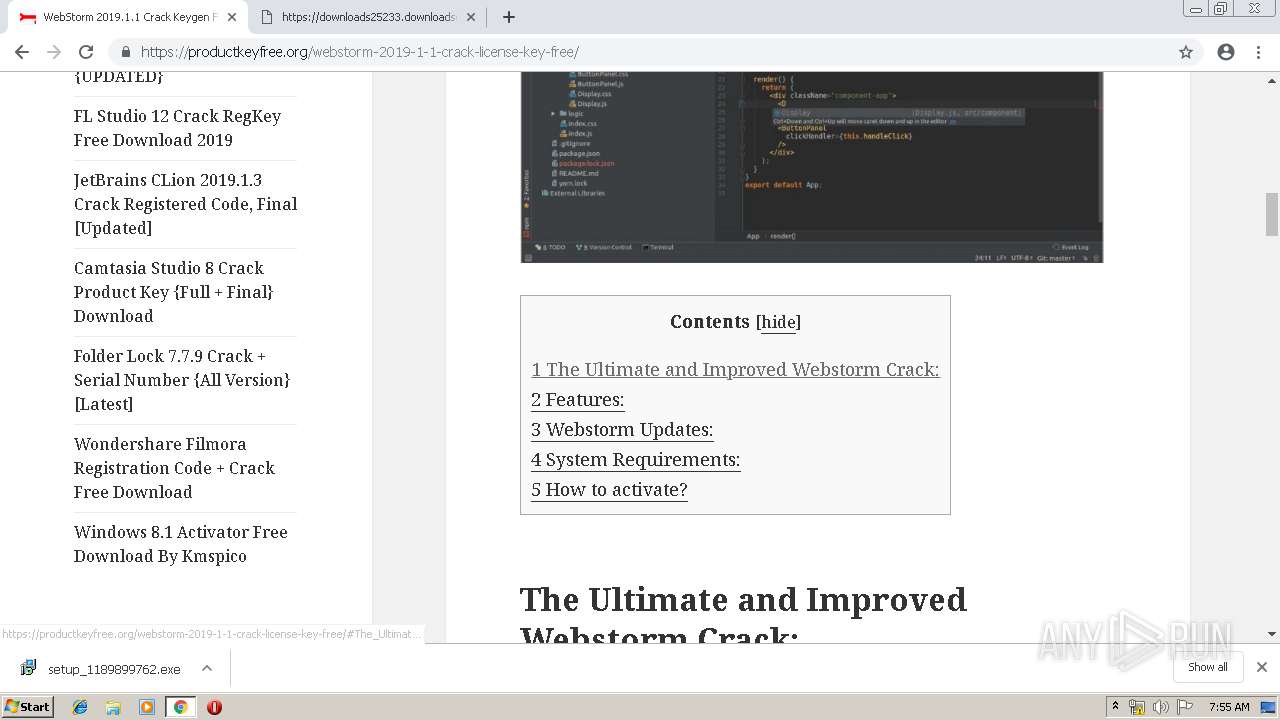Bookmark this page with the star icon
The height and width of the screenshot is (720, 1280).
click(x=1186, y=52)
